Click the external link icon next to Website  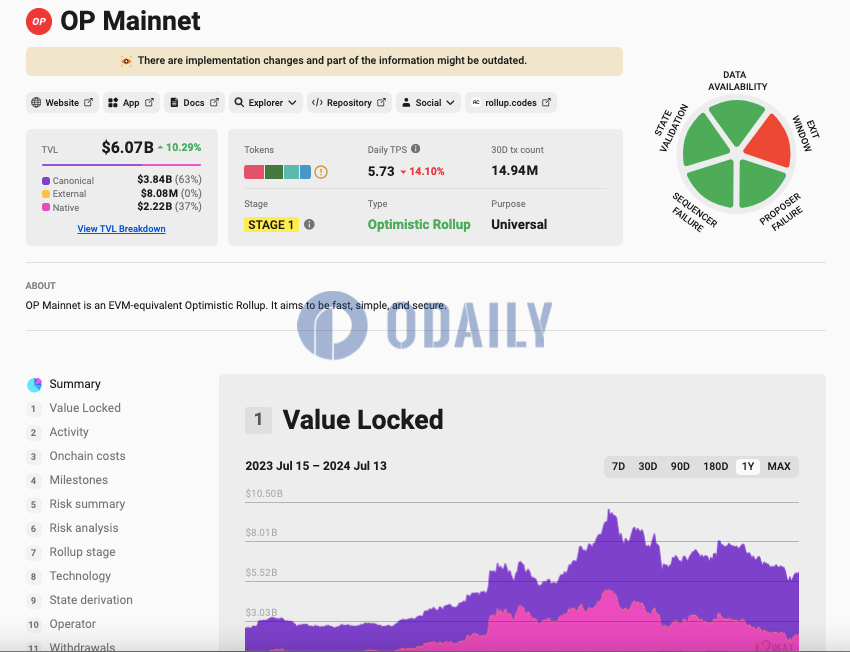(88, 102)
